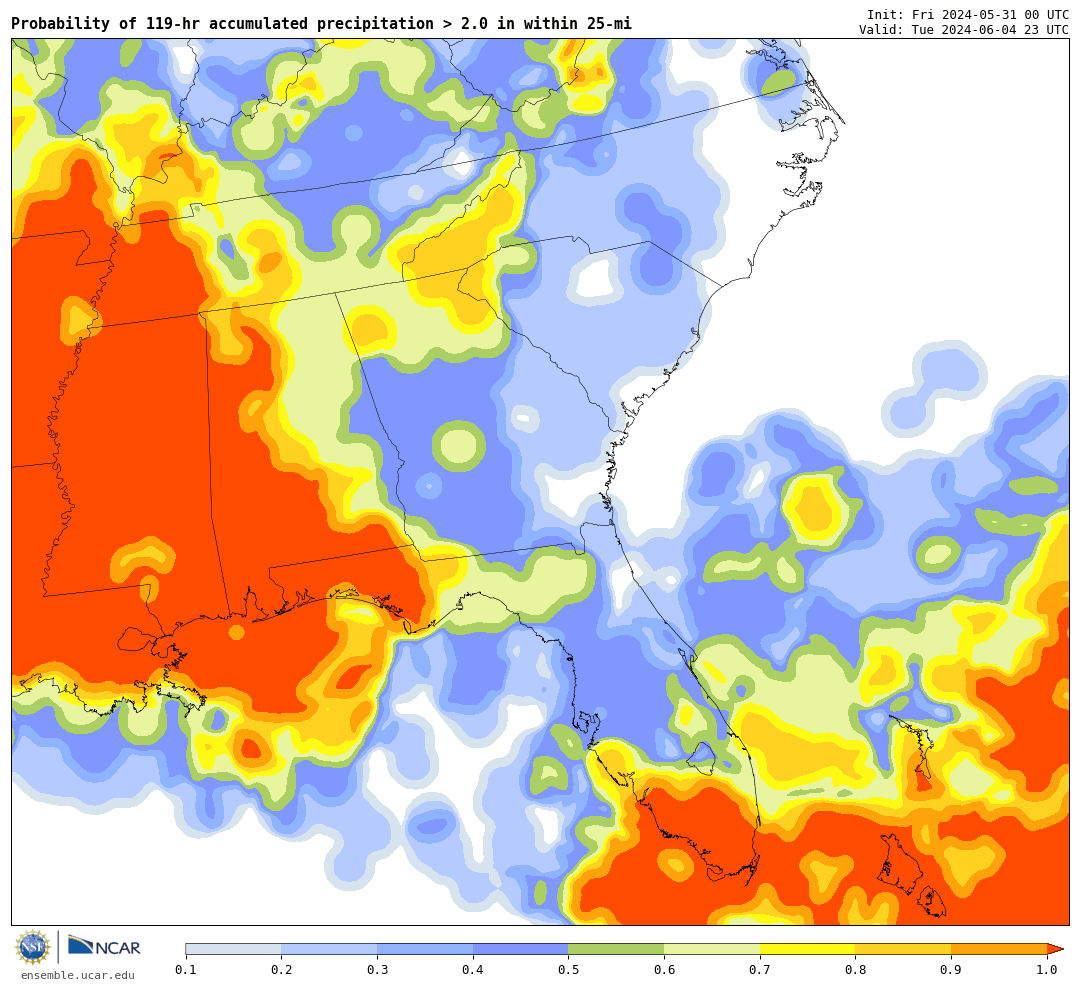The width and height of the screenshot is (1080, 988).
Task: Click the chart title about 119-hr accumulated precipitation
Action: click(x=321, y=24)
